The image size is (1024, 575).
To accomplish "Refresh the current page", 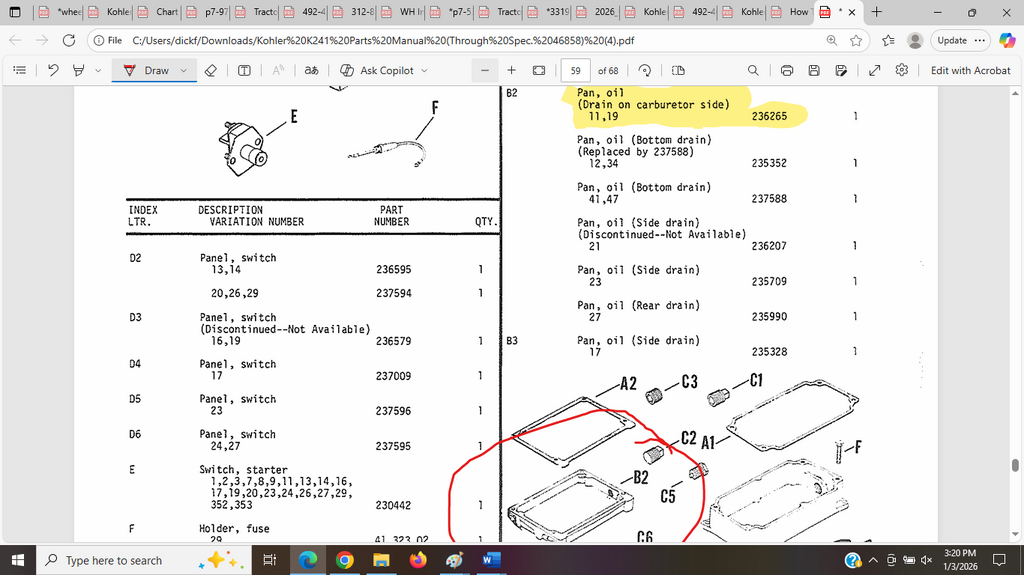I will coord(69,41).
